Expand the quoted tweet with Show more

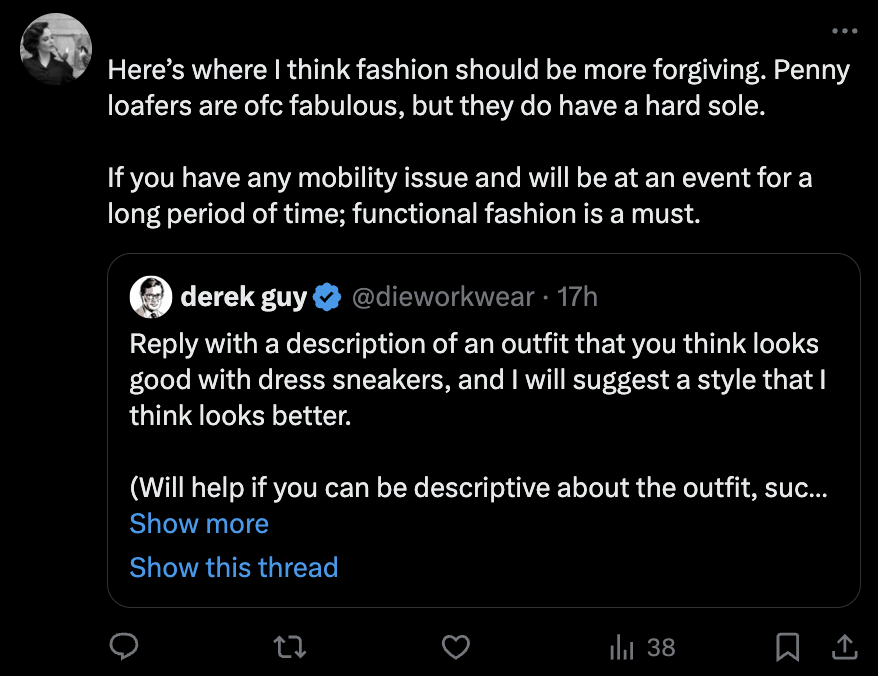199,524
